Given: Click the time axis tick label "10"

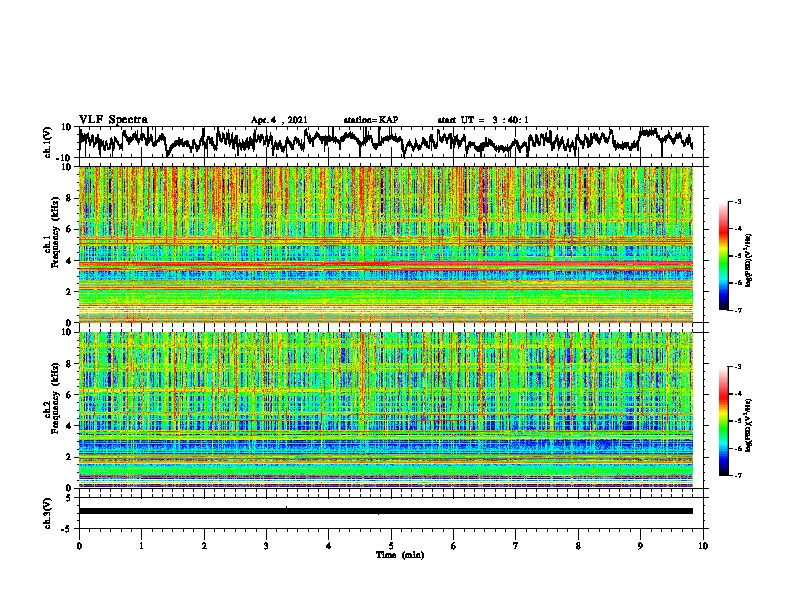Looking at the screenshot, I should [703, 546].
